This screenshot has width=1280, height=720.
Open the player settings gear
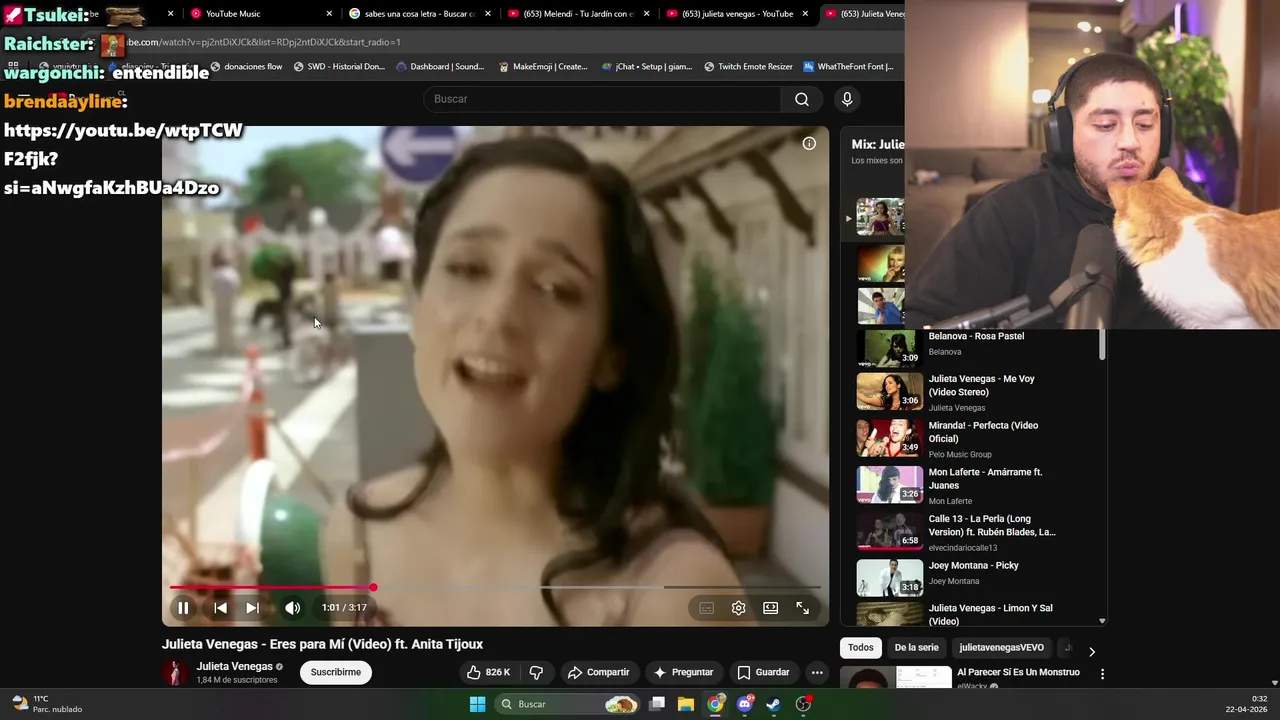click(x=738, y=608)
